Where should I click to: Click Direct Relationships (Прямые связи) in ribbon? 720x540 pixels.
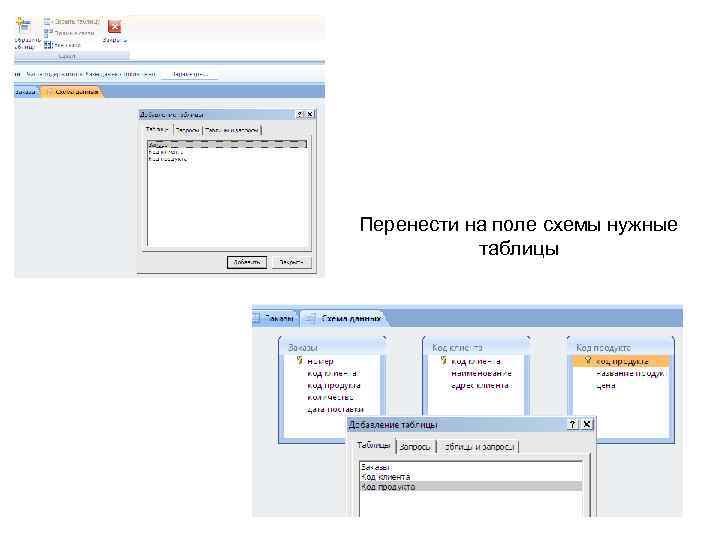tap(70, 33)
